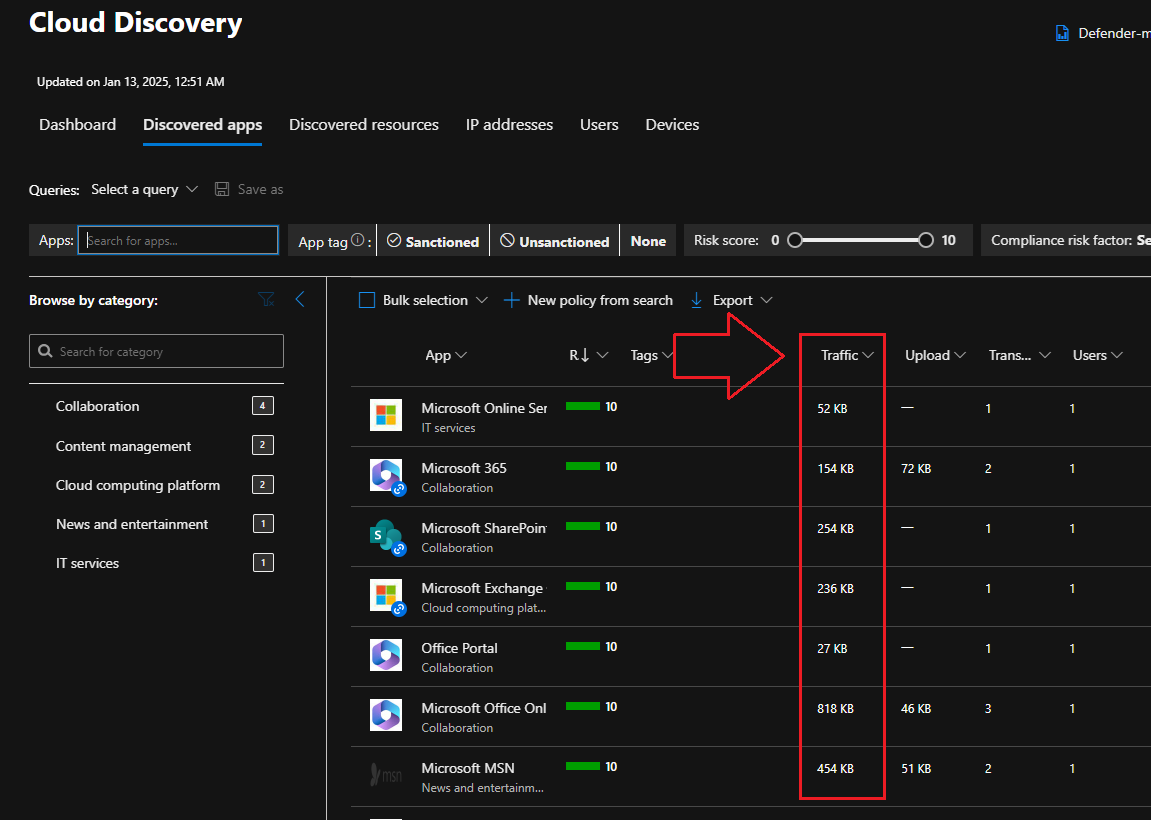Click the right handle of Risk score slider
Screen dimensions: 1151x820
[926, 240]
